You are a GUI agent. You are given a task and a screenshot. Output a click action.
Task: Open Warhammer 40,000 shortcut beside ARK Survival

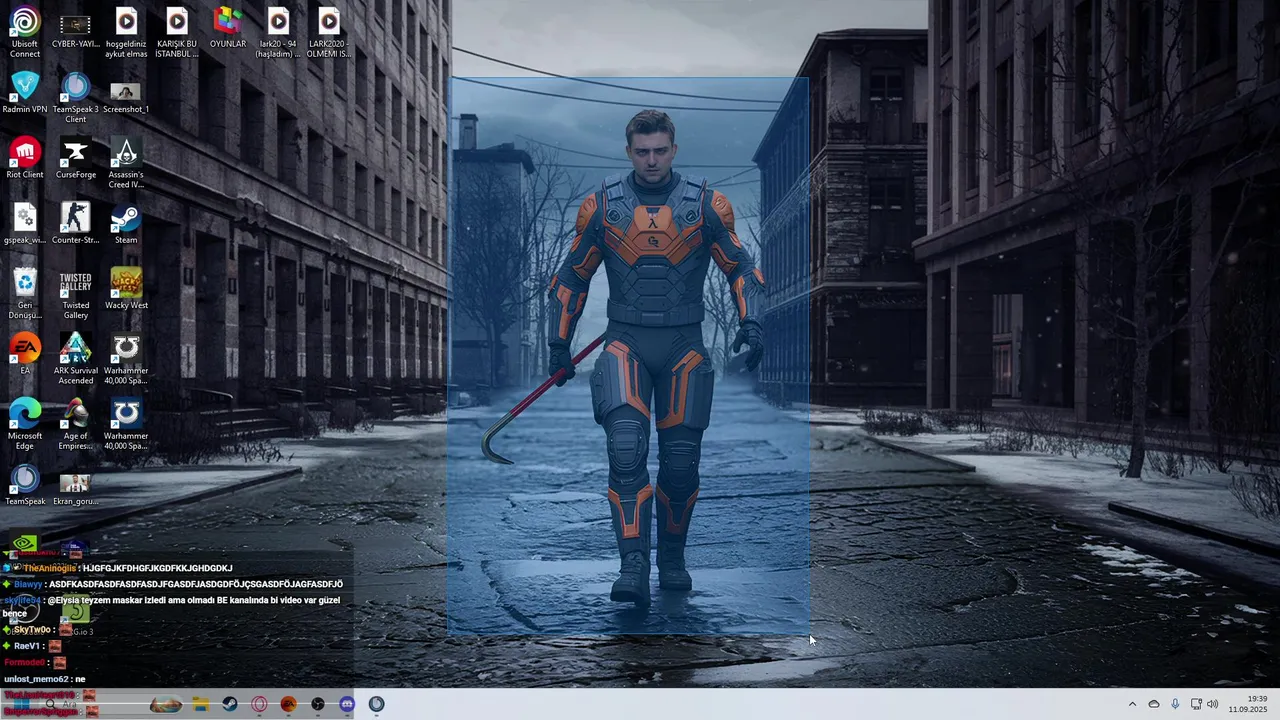pos(126,359)
